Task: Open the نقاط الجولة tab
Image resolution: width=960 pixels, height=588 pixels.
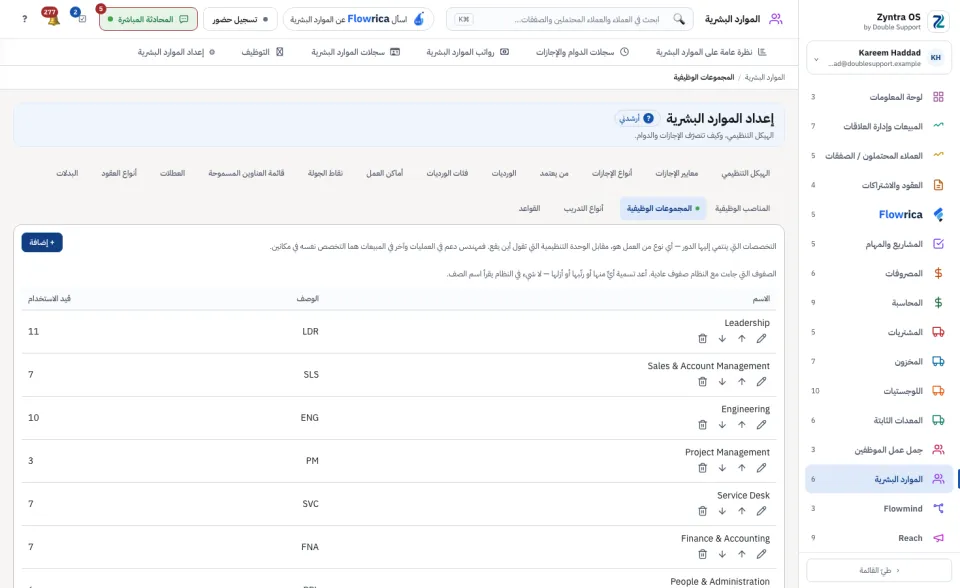Action: (325, 173)
